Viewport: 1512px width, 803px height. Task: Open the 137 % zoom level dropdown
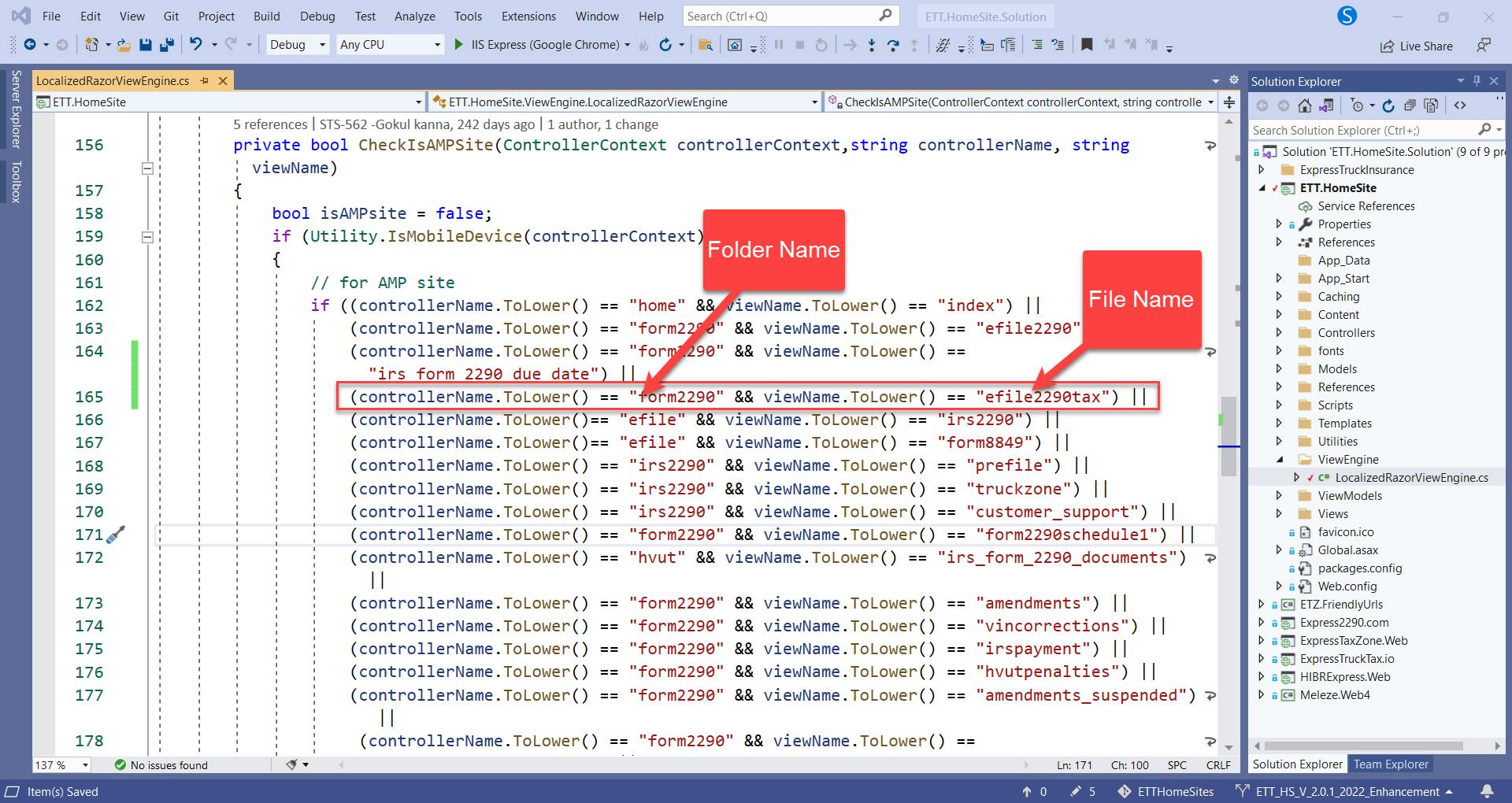[x=61, y=764]
